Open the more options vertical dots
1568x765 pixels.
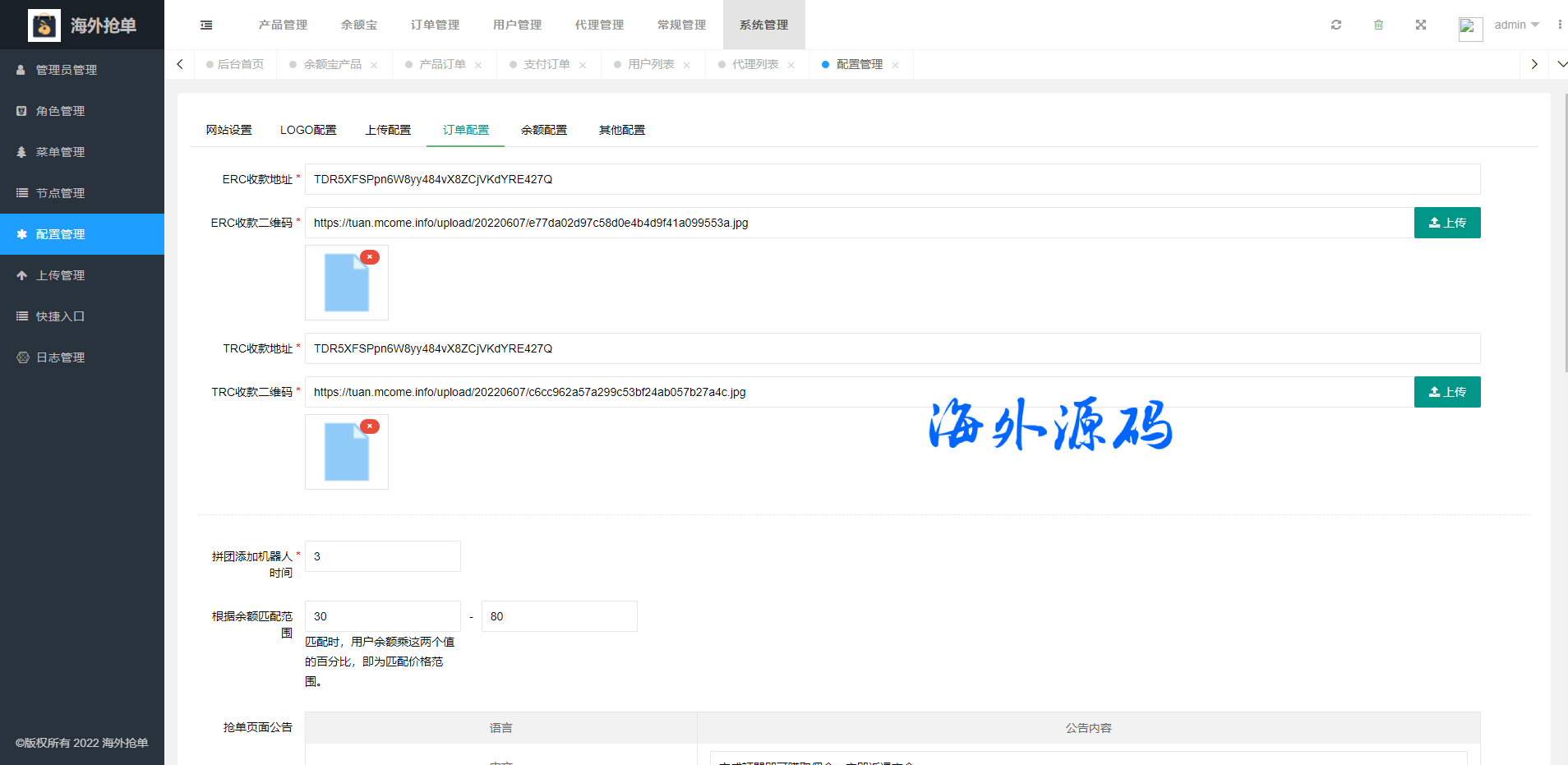1559,25
